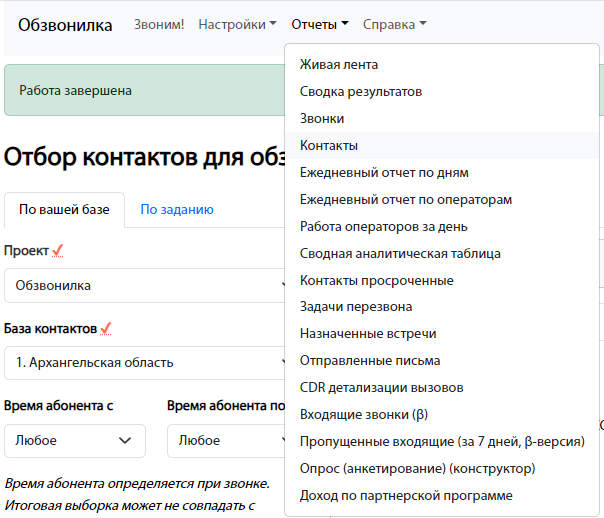The image size is (604, 518).
Task: Switch to the По заданию tab
Action: (176, 210)
